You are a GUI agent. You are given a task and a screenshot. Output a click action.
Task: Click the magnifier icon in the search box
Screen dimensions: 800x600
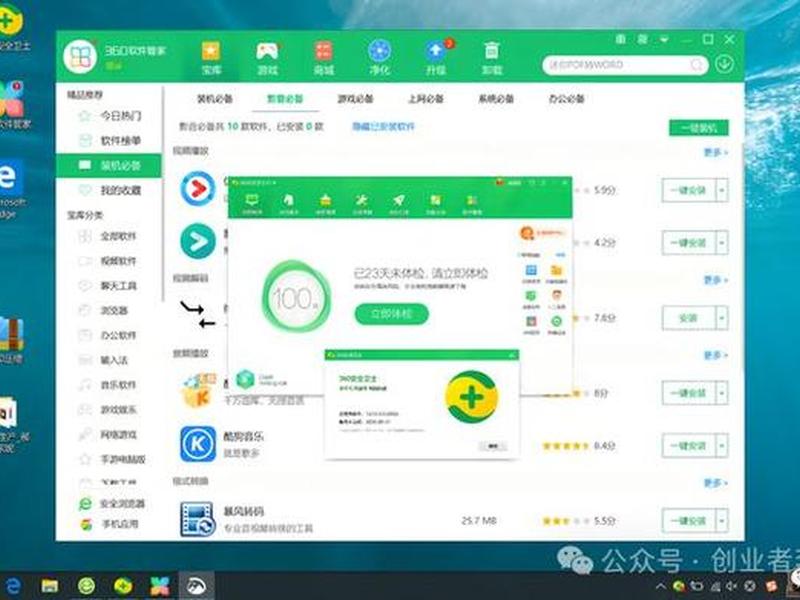696,65
